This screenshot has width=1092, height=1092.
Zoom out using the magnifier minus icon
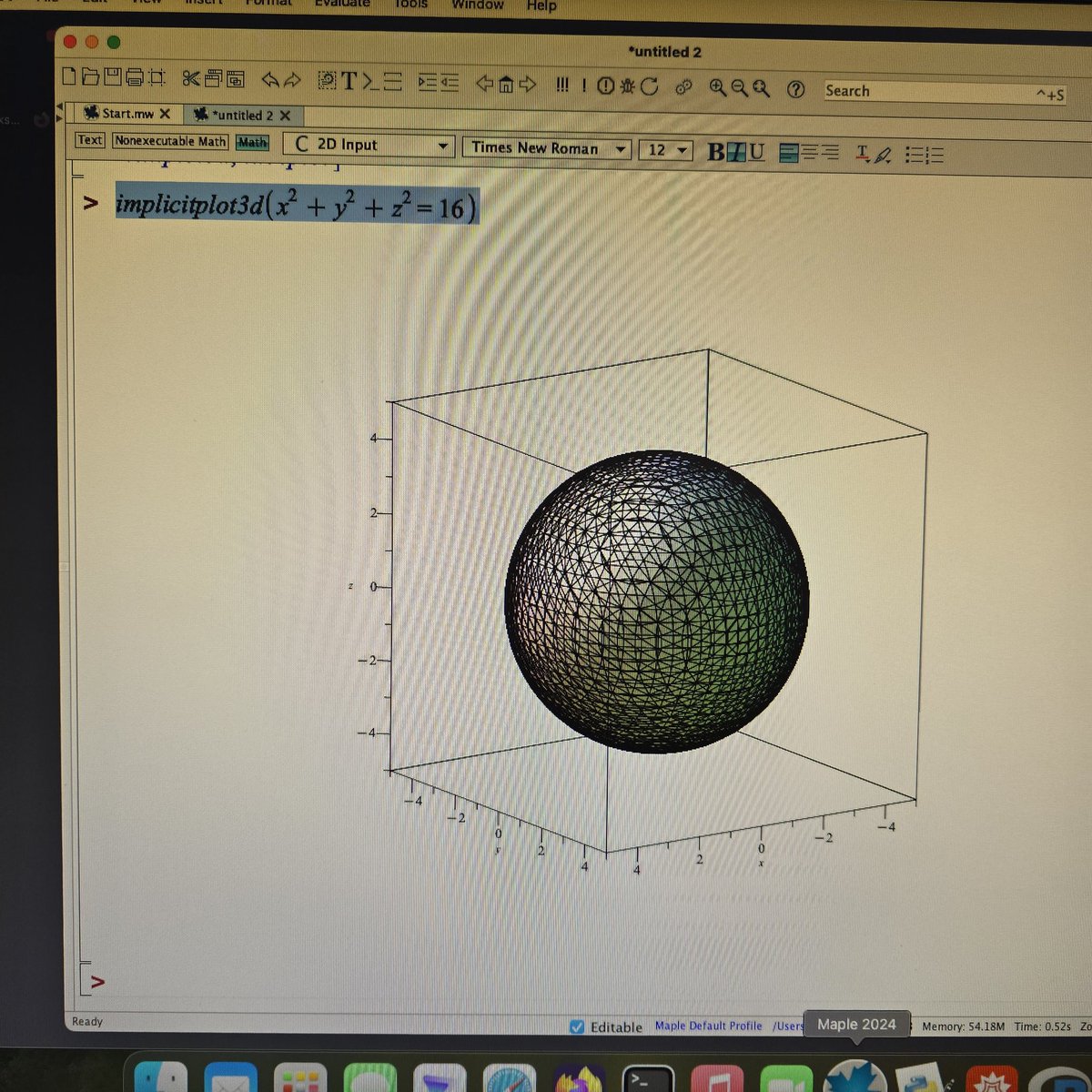(x=739, y=87)
